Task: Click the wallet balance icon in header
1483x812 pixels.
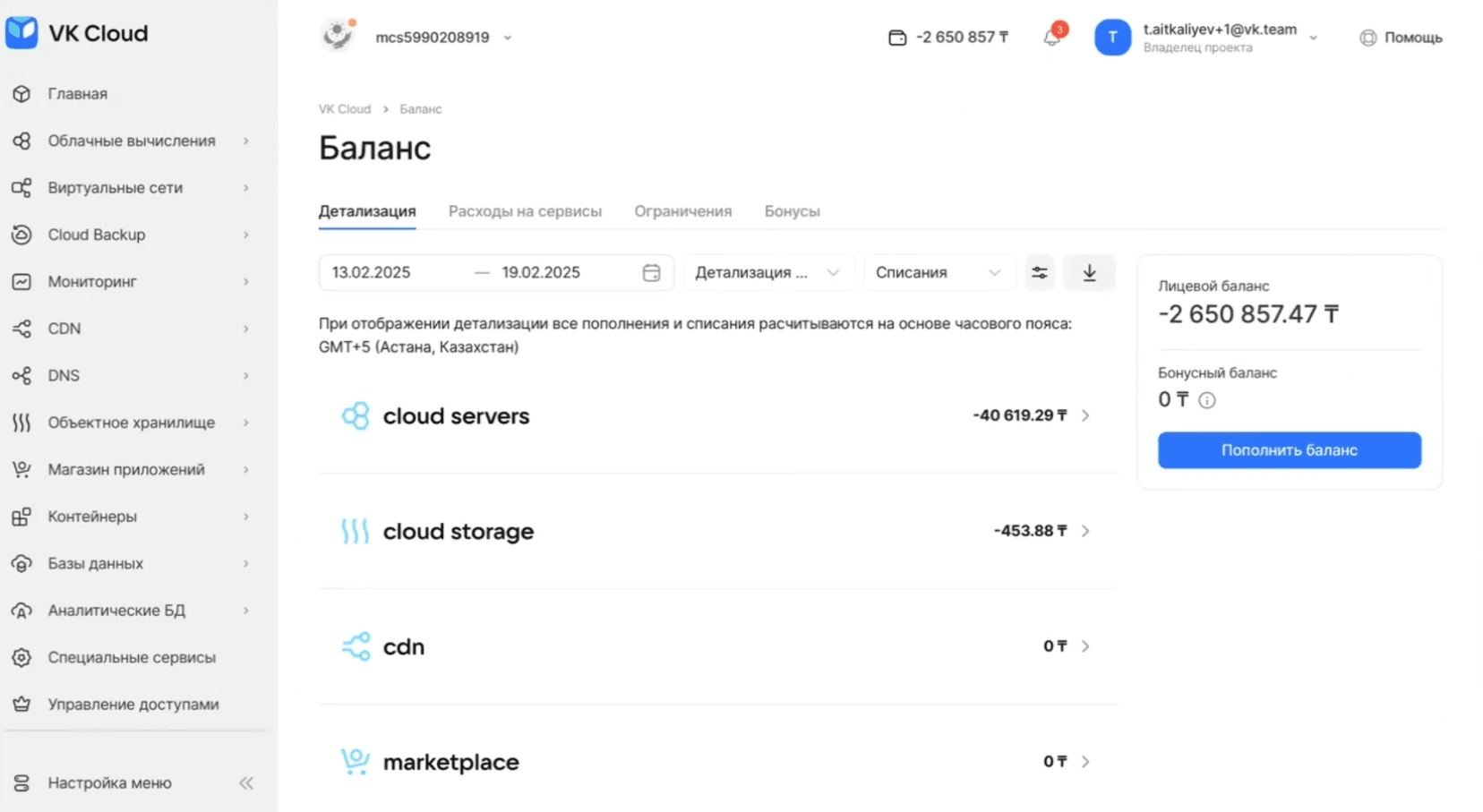Action: pos(897,38)
